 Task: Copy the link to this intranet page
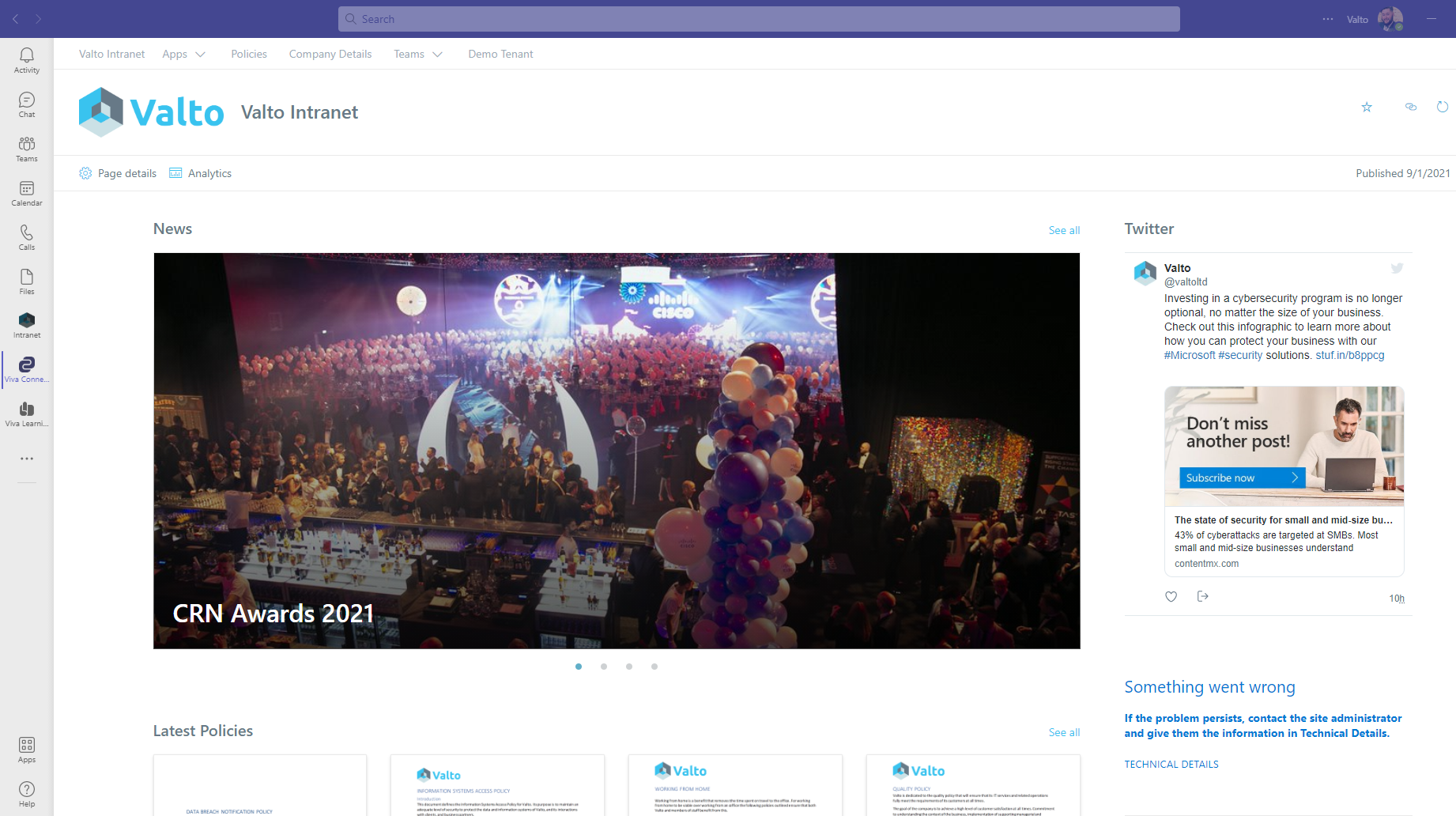[1411, 107]
